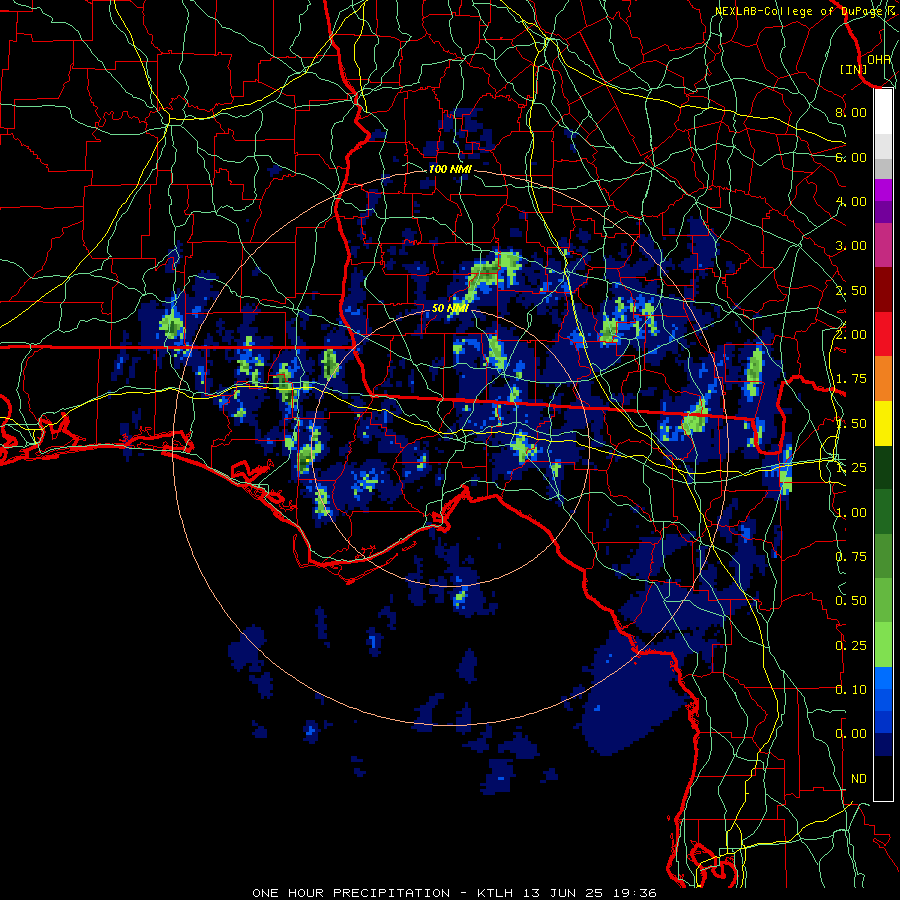Select the black ND swatch at legend bottom

(x=883, y=778)
